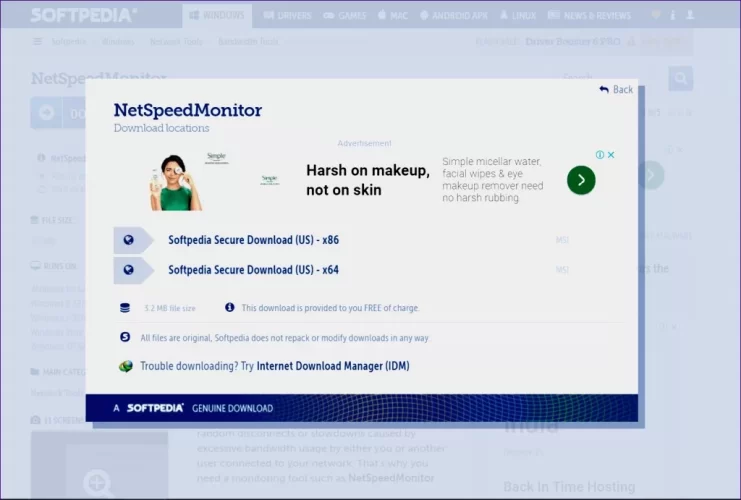741x500 pixels.
Task: Click the Softpedia S badge icon
Action: click(x=125, y=338)
